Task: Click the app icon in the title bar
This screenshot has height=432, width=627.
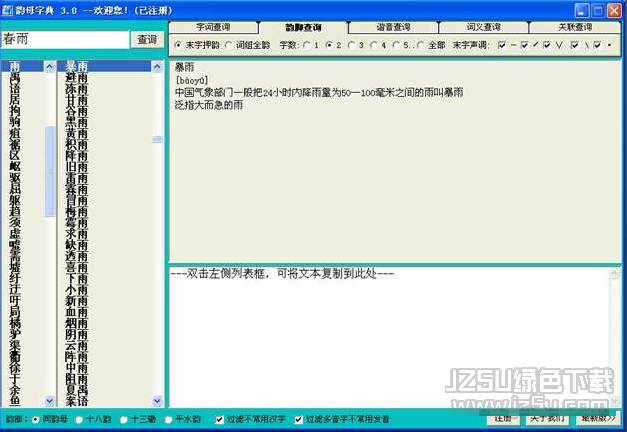Action: click(x=7, y=10)
